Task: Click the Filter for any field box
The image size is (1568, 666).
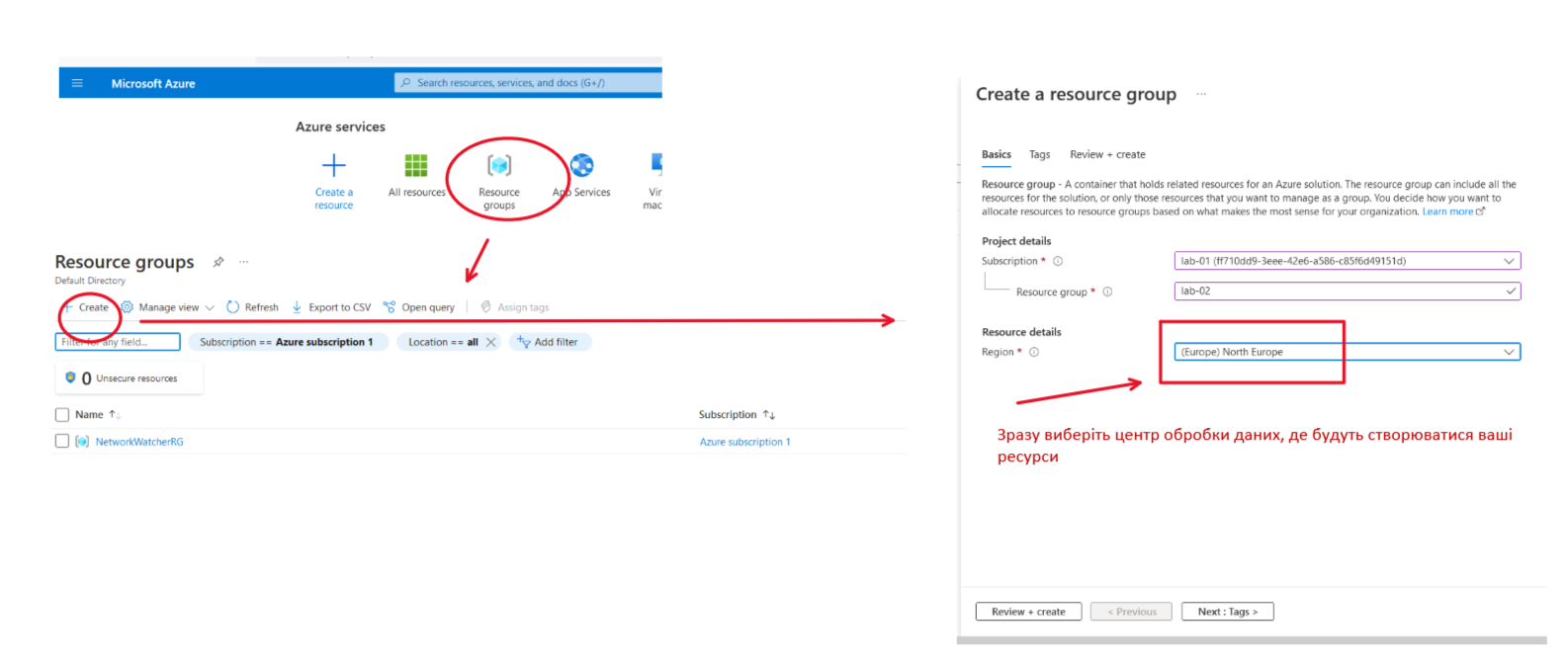Action: pos(118,342)
